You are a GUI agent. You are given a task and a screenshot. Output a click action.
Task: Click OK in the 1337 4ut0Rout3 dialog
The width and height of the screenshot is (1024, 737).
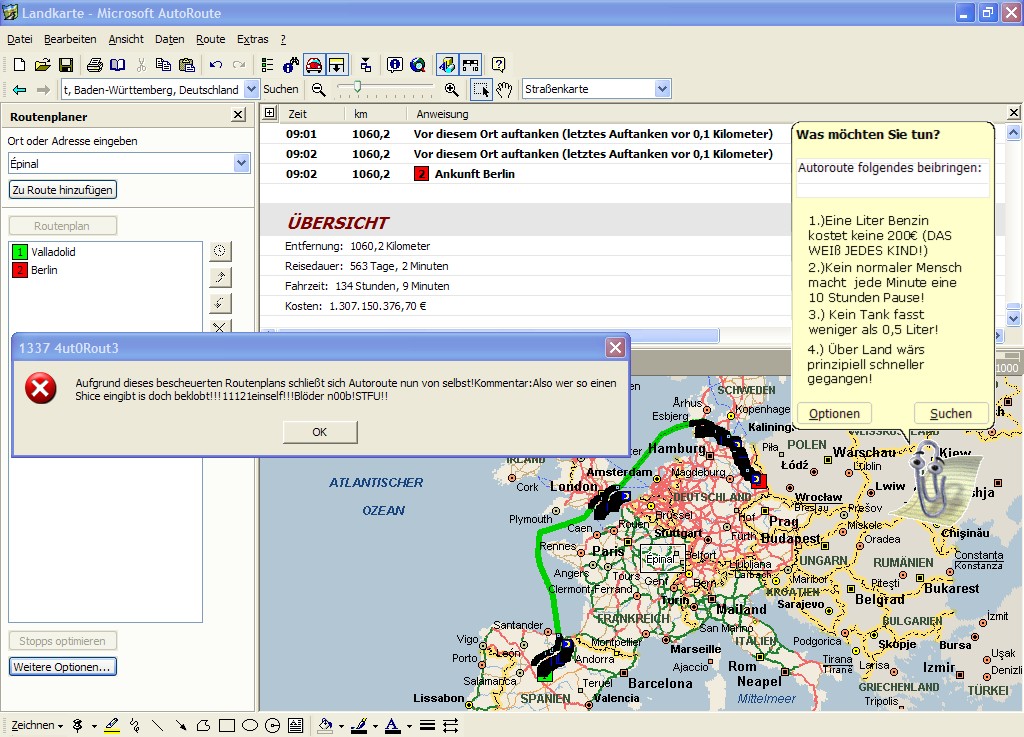pos(320,432)
